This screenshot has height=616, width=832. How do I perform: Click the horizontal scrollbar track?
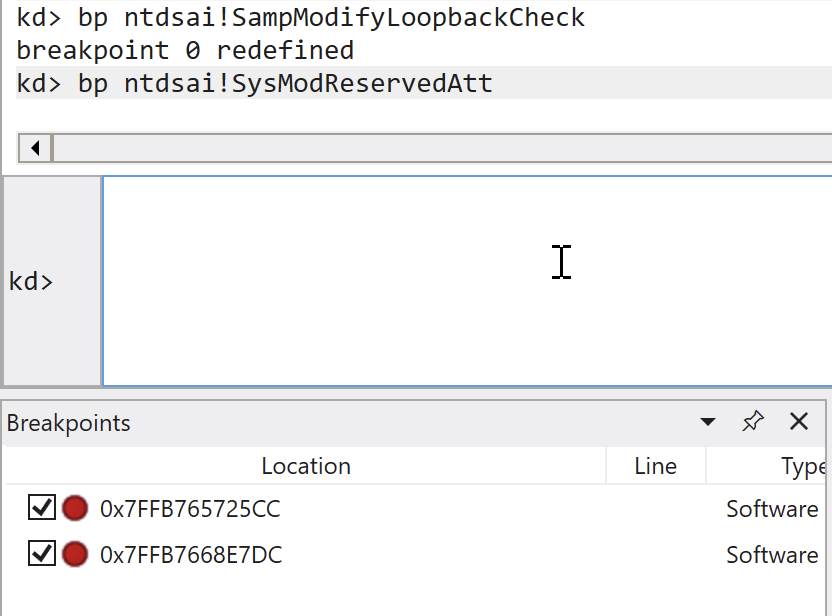pos(443,148)
